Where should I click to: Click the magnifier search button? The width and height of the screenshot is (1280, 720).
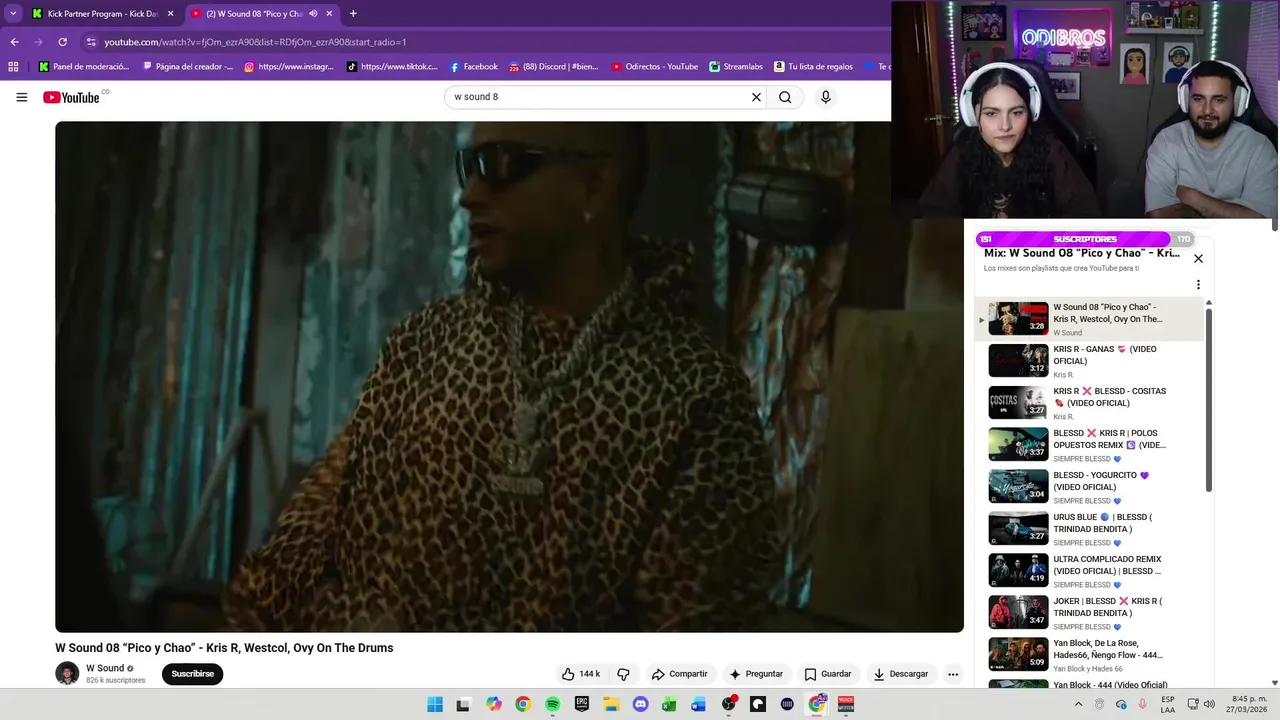click(785, 97)
